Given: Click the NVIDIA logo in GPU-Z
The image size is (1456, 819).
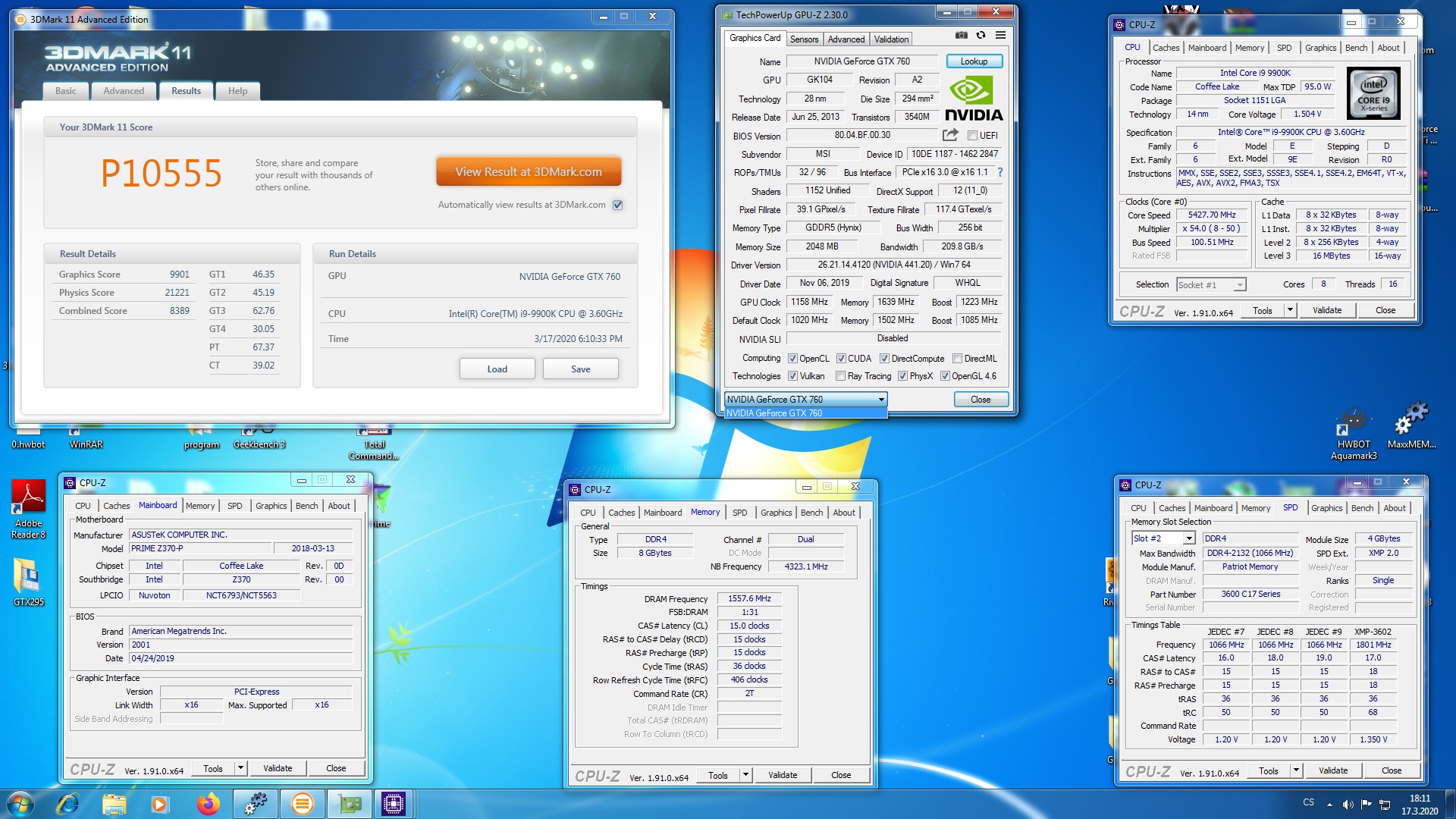Looking at the screenshot, I should click(974, 99).
